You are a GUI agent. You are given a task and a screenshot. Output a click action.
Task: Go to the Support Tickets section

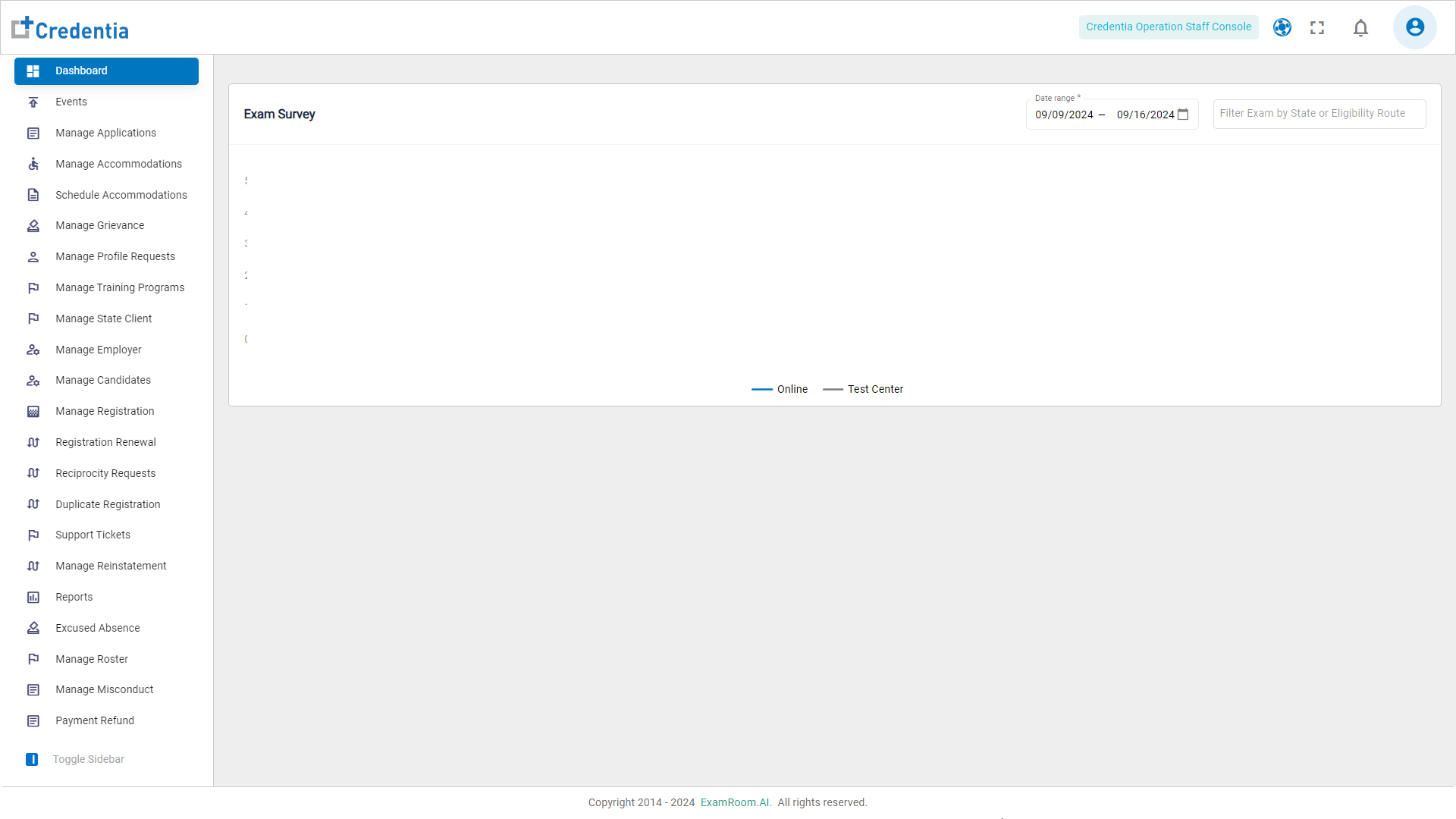93,535
